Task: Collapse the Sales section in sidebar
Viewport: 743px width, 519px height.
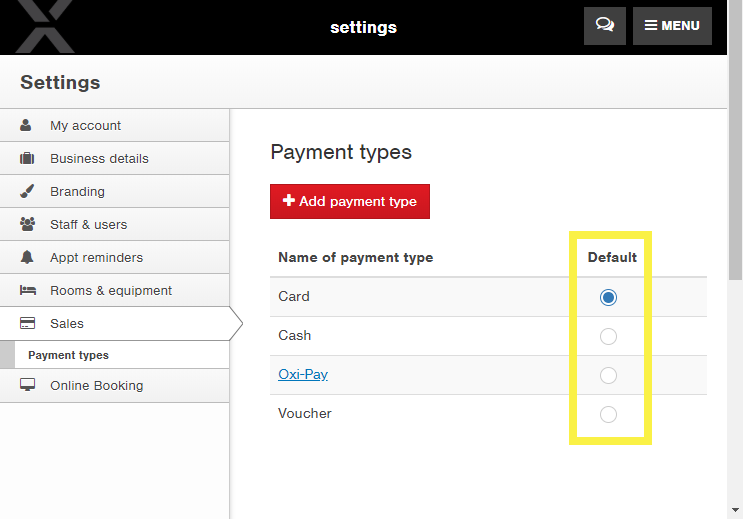Action: click(x=115, y=323)
